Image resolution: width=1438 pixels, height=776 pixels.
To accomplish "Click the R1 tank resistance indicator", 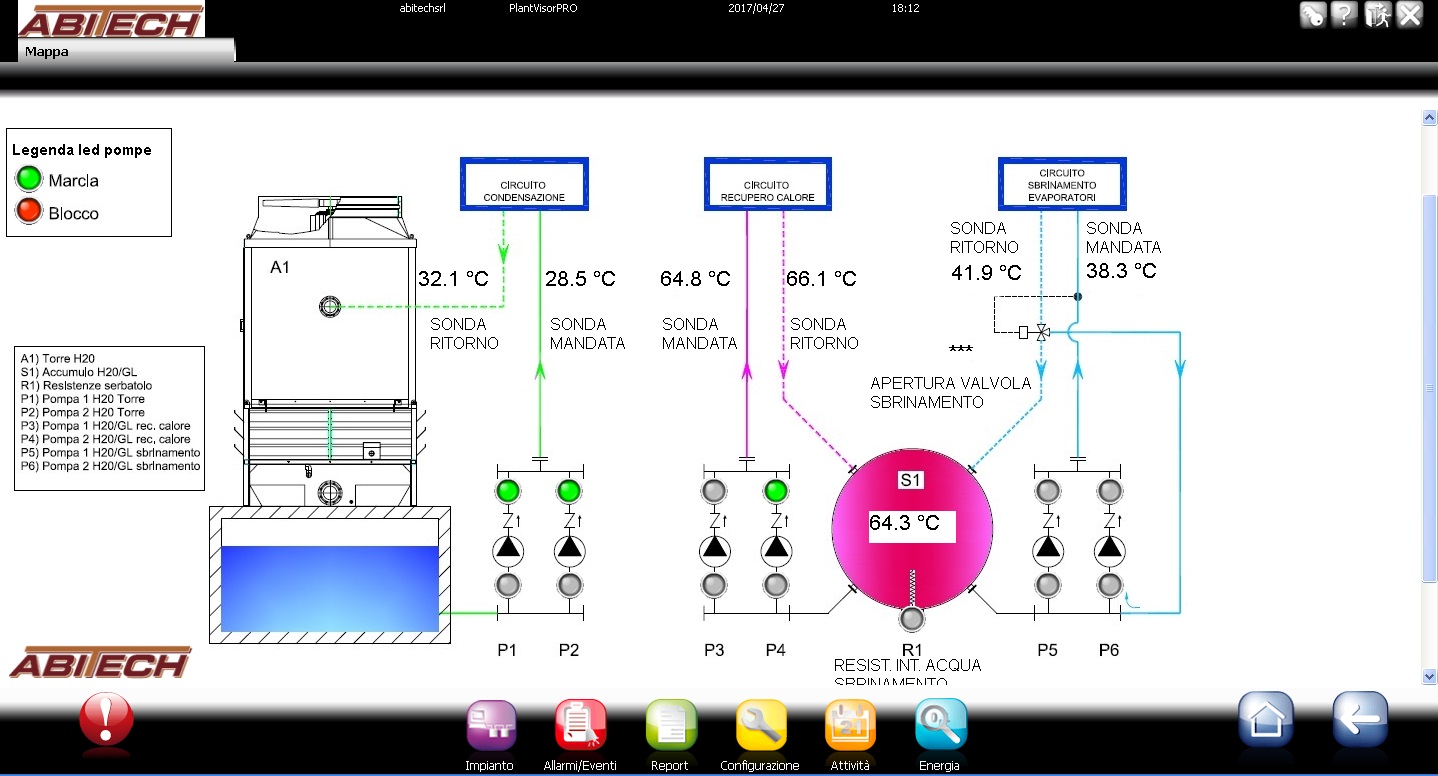I will (912, 619).
